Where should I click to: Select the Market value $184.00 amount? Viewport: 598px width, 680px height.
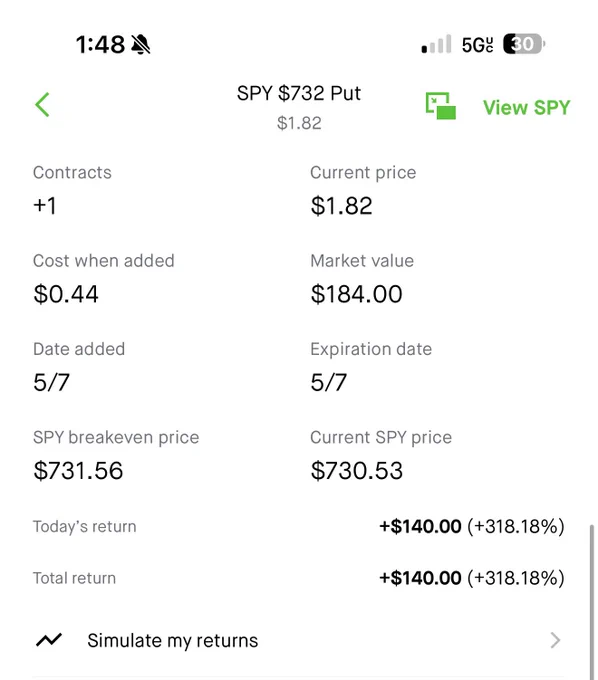[x=356, y=294]
